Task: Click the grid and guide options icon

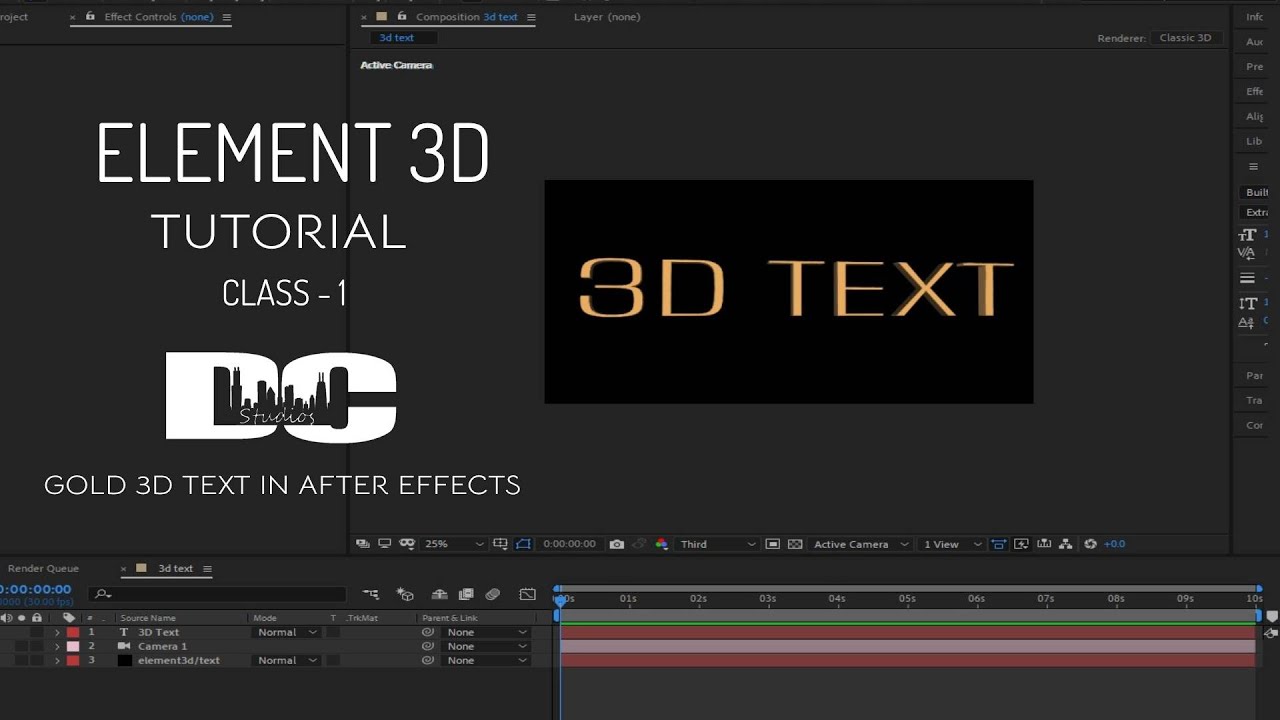Action: (x=501, y=544)
